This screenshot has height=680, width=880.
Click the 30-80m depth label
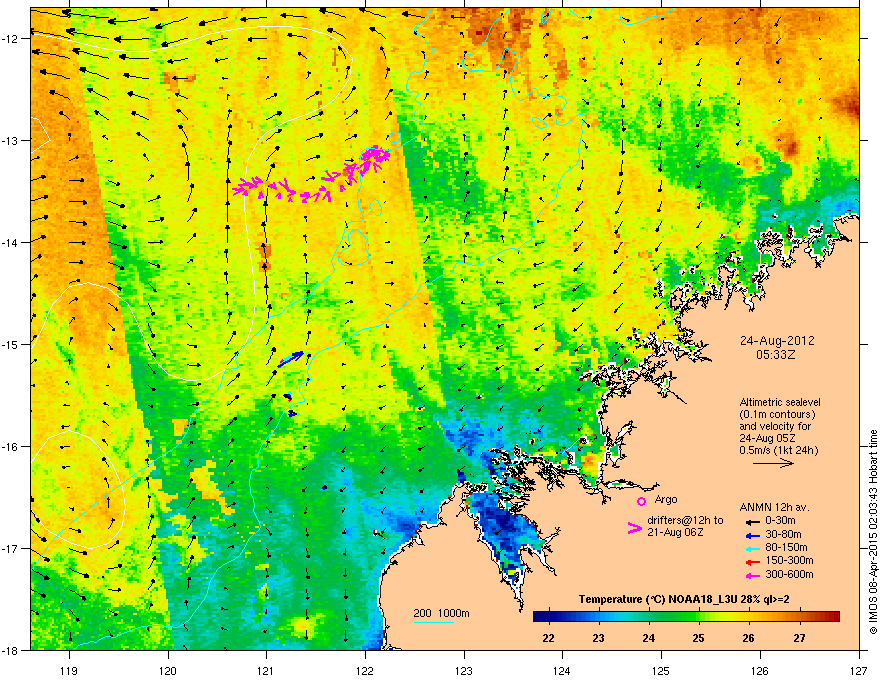coord(783,534)
